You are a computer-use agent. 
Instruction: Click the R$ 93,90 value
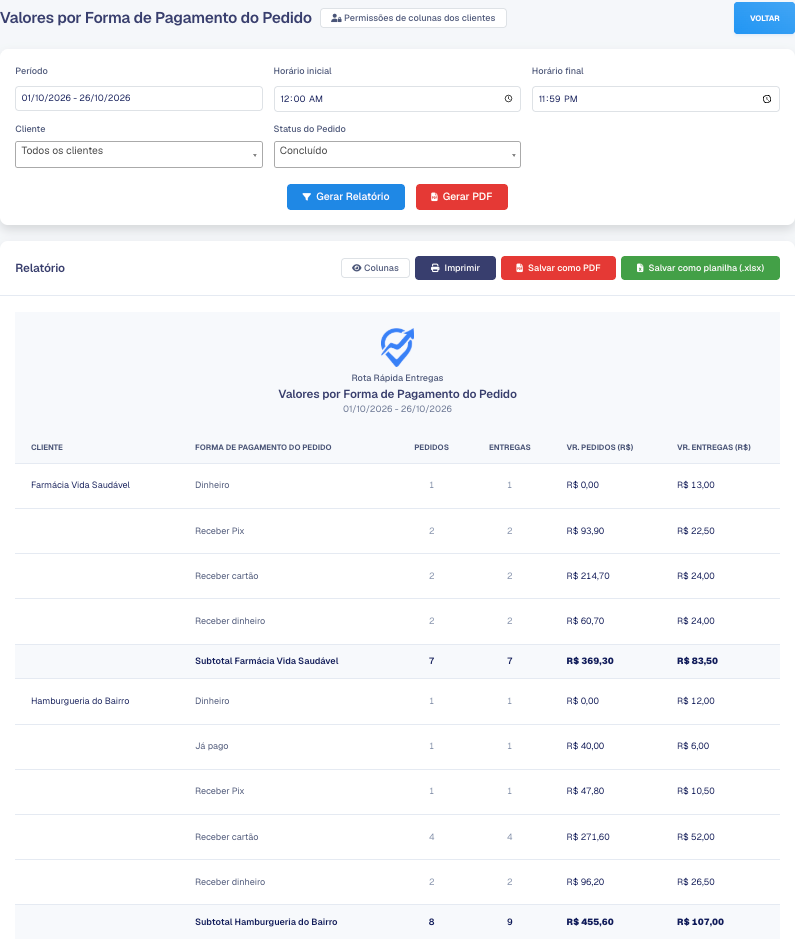point(585,531)
